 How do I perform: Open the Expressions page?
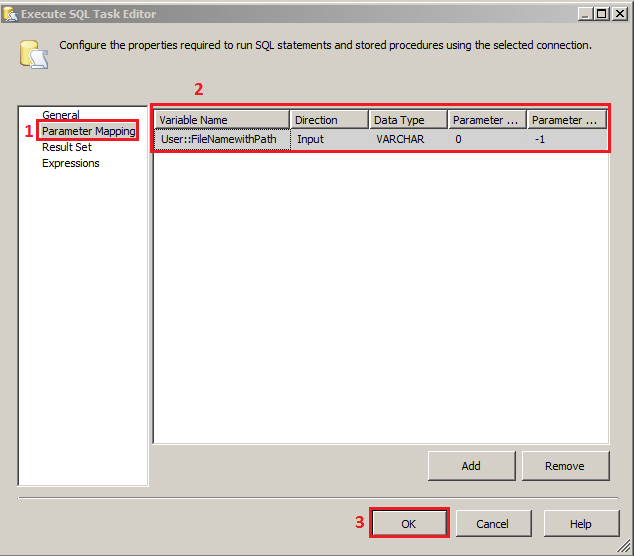click(x=70, y=163)
